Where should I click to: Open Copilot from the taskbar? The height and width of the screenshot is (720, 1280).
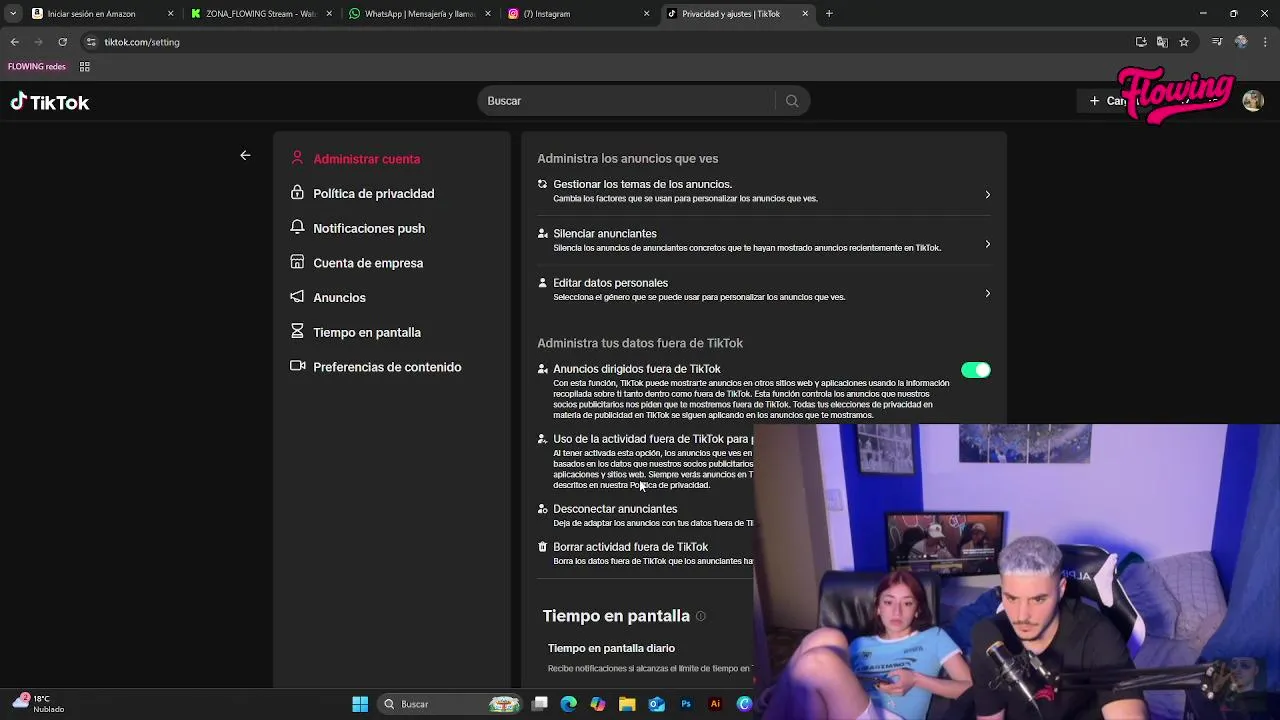[x=598, y=704]
